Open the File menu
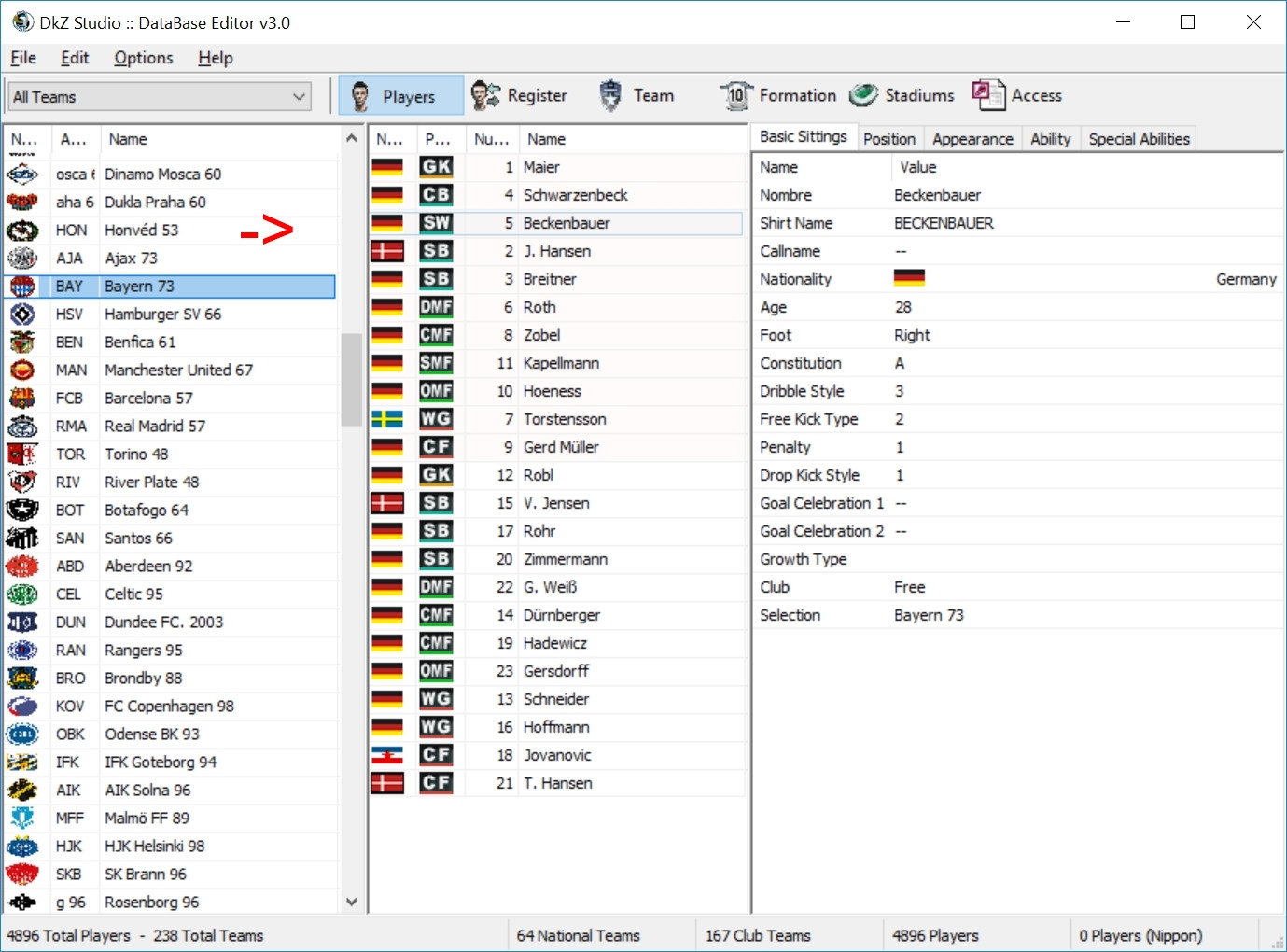Viewport: 1287px width, 952px height. click(23, 58)
